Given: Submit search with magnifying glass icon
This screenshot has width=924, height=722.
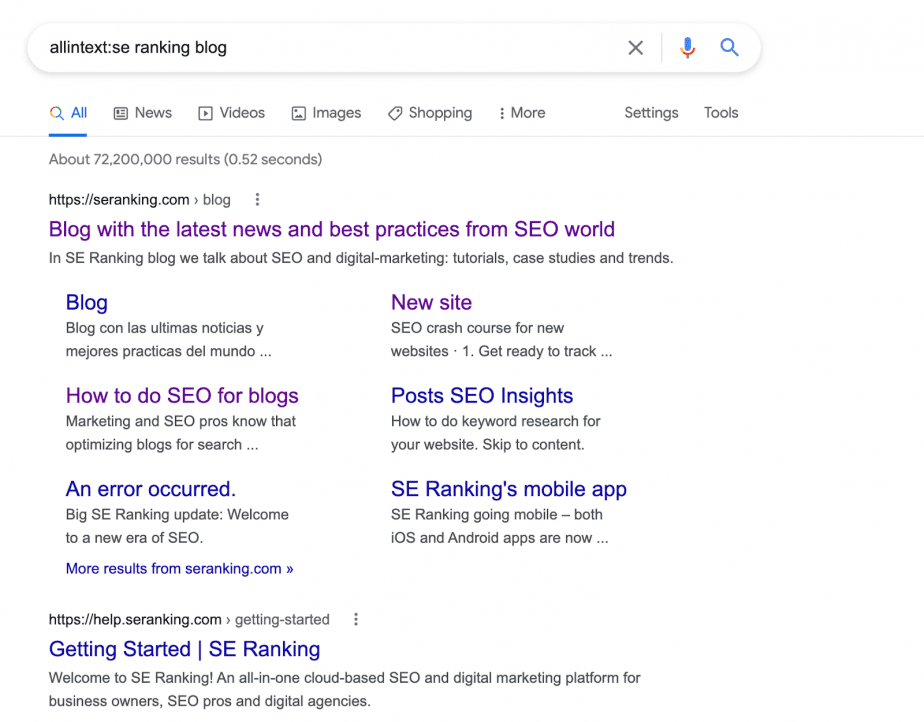Looking at the screenshot, I should click(730, 47).
